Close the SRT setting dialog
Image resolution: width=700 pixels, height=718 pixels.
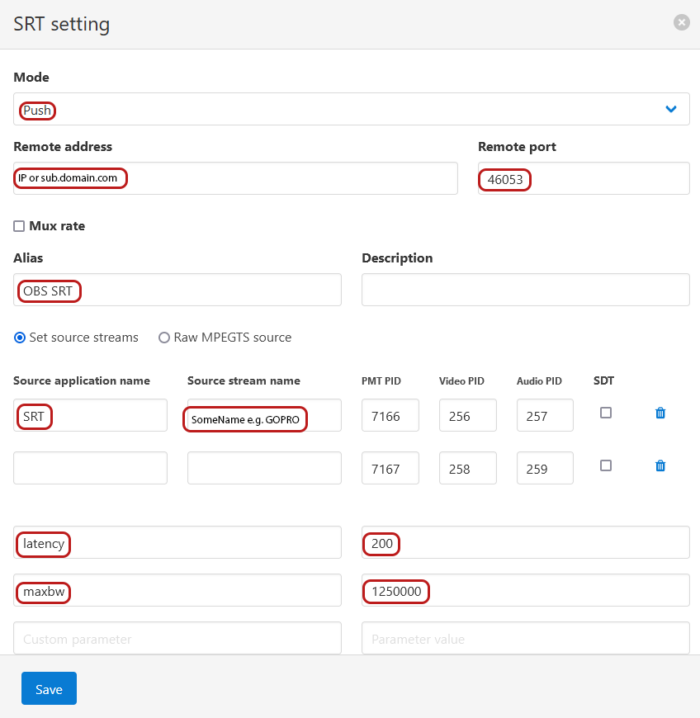tap(681, 22)
